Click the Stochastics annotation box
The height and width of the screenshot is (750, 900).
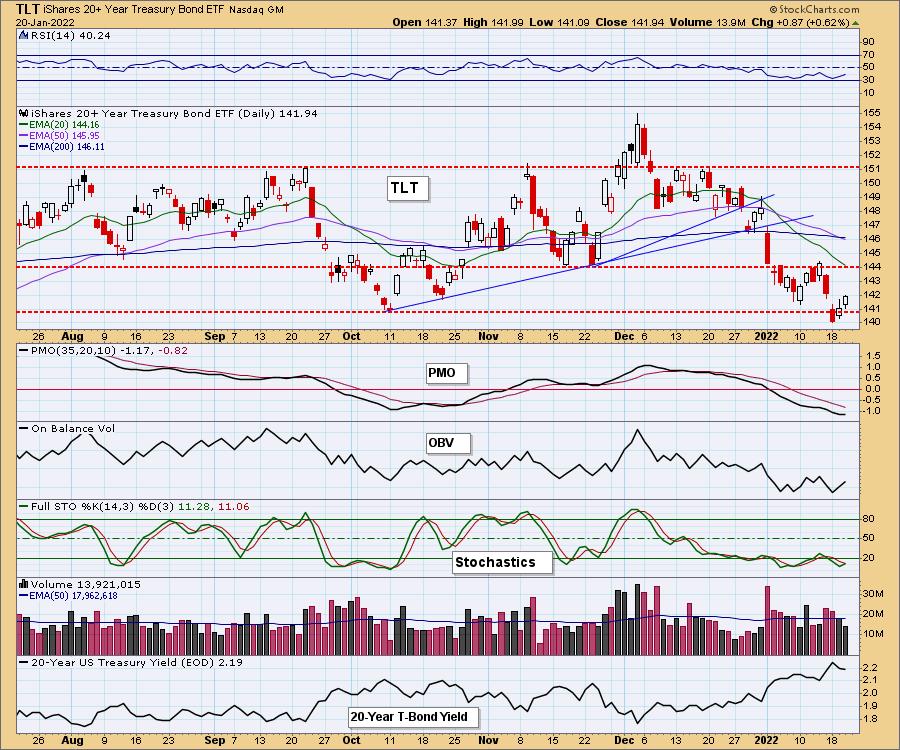[x=502, y=562]
